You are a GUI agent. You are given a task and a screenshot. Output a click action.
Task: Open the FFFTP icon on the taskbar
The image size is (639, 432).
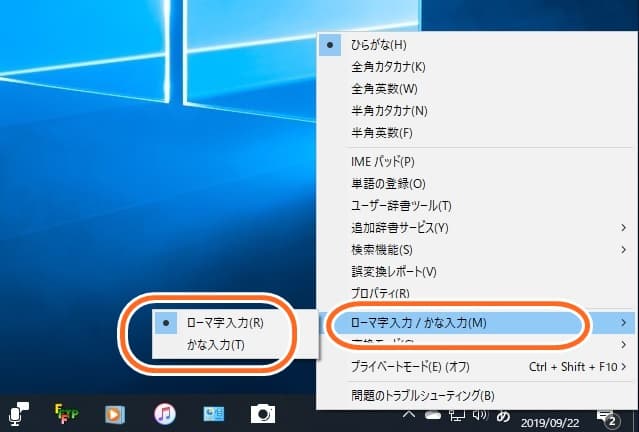(x=67, y=414)
